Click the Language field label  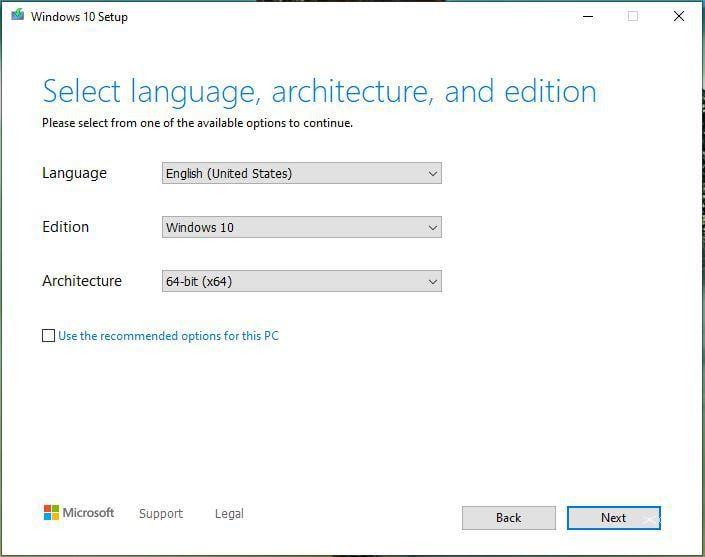pos(74,173)
